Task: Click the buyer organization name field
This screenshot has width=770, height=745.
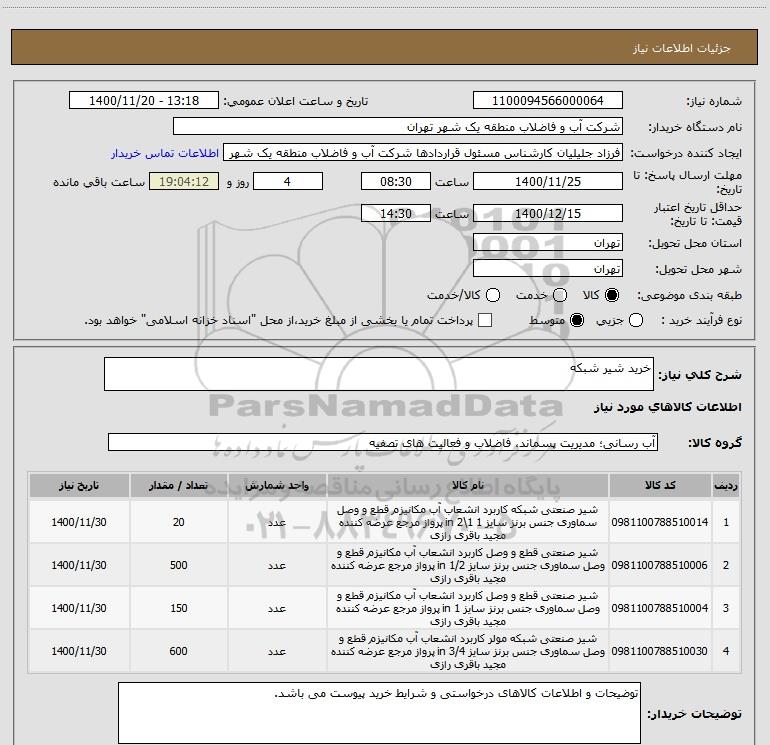Action: [x=398, y=127]
